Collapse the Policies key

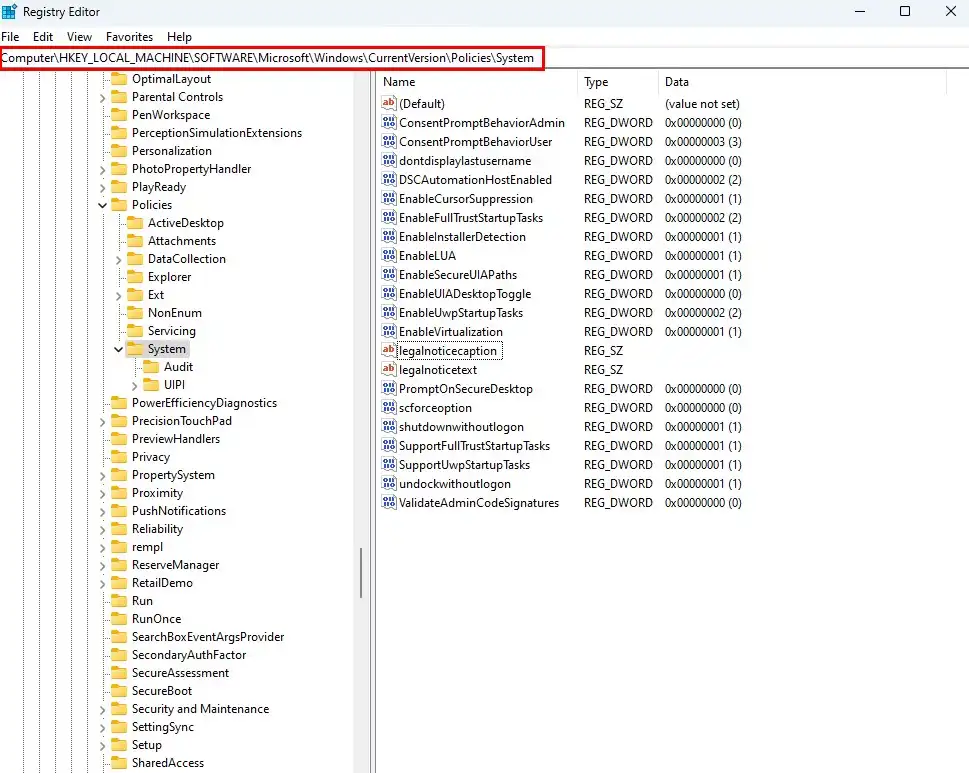(x=103, y=205)
